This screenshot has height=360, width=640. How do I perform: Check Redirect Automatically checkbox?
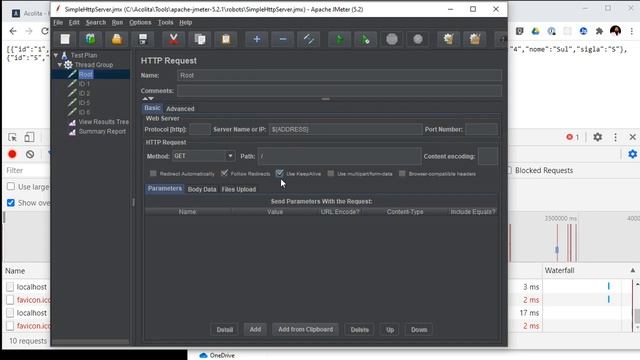[153, 173]
